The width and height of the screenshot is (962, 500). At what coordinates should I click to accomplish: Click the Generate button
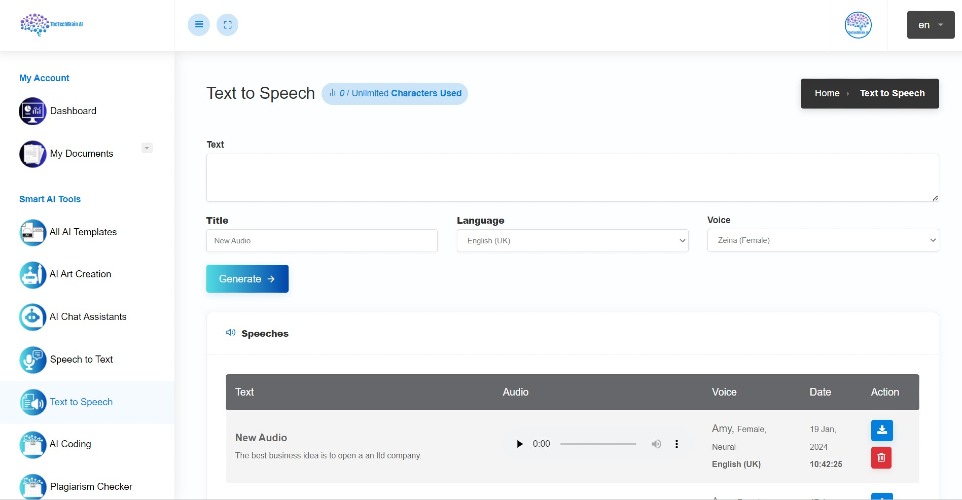pos(247,279)
